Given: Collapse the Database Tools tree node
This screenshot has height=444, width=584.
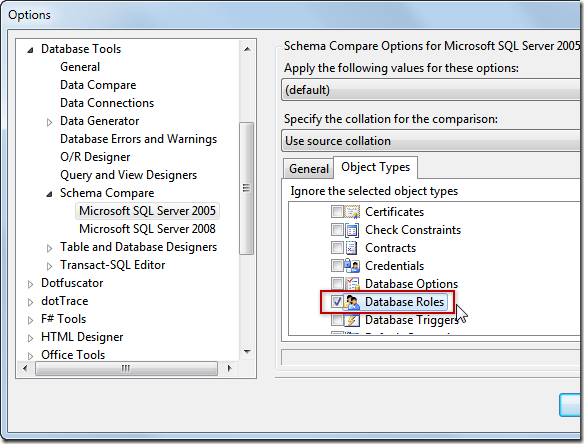Looking at the screenshot, I should (x=31, y=50).
